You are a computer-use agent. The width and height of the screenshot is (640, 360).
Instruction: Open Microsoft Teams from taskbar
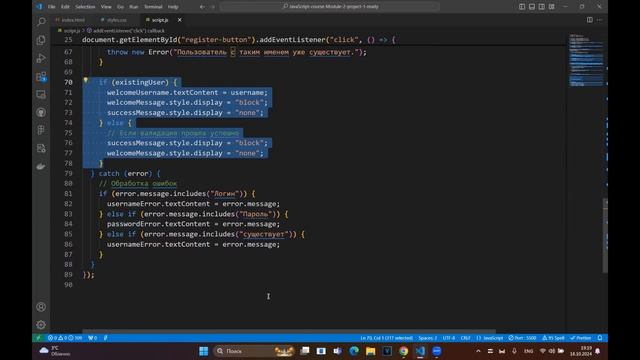(x=337, y=351)
